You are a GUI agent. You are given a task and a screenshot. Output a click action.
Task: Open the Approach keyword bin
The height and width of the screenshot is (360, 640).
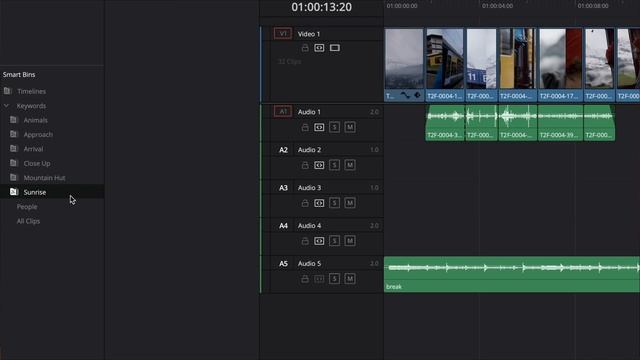tap(38, 134)
